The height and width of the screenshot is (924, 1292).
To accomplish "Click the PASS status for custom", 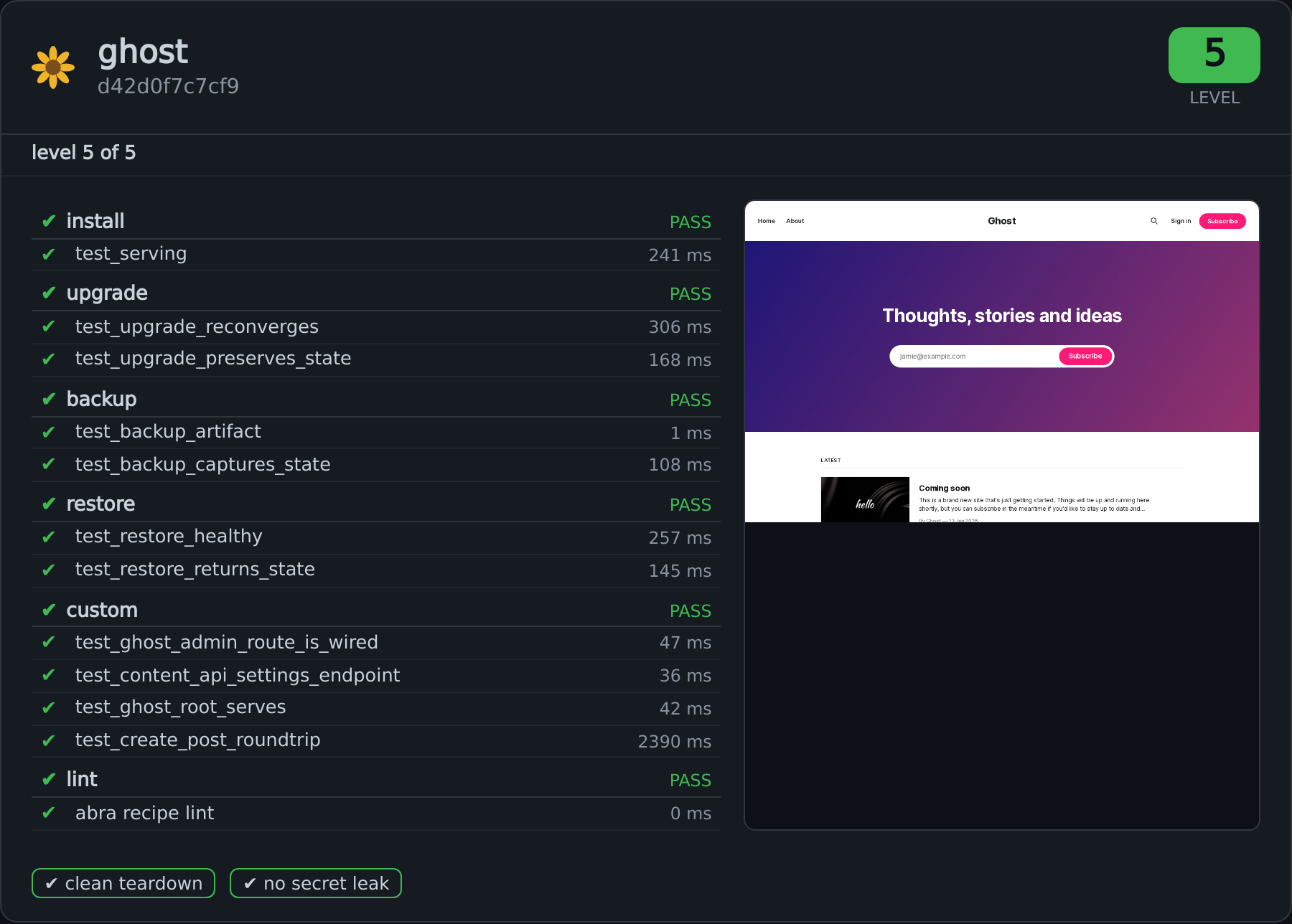I will 691,611.
